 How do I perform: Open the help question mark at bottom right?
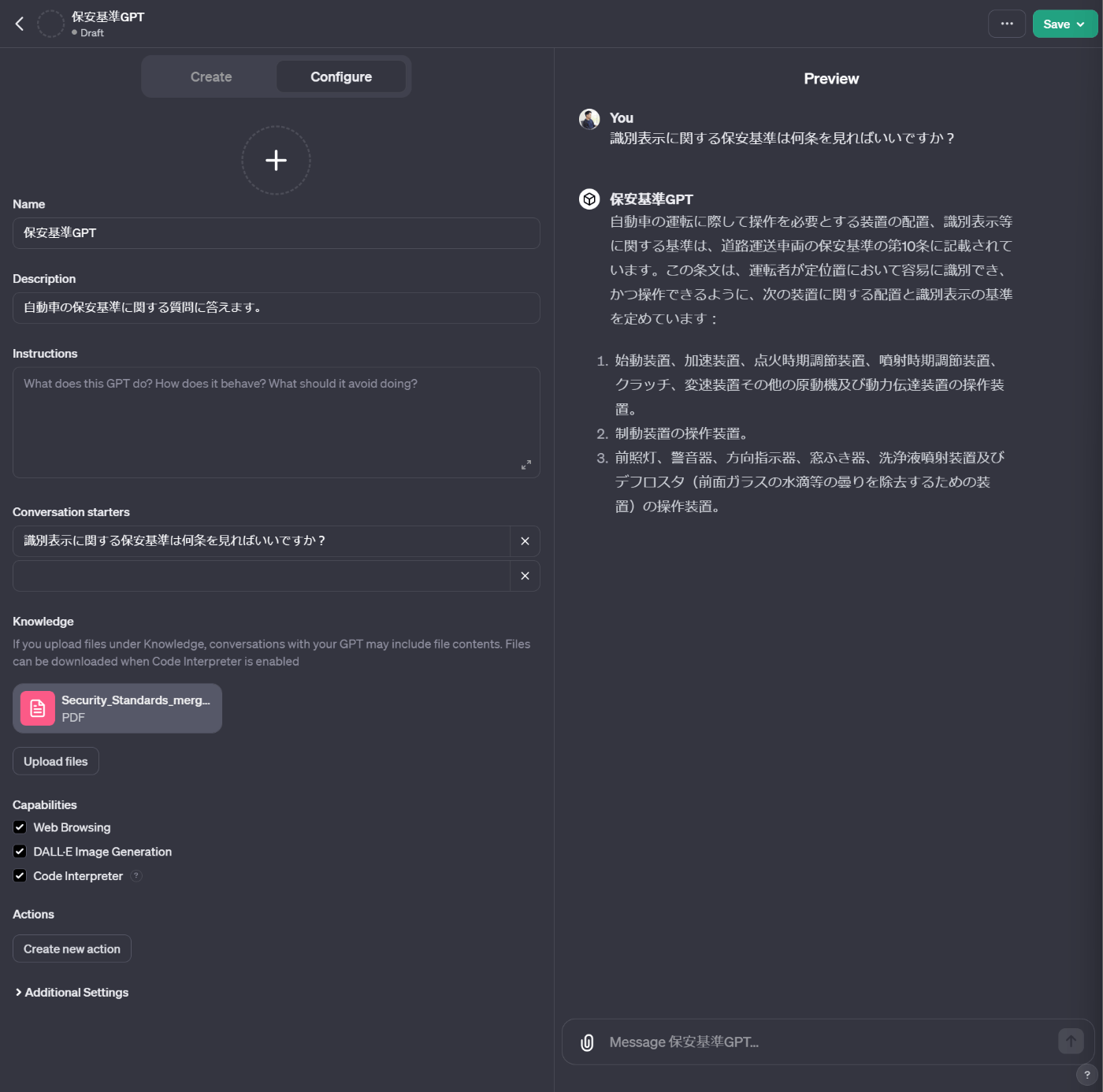1087,1075
